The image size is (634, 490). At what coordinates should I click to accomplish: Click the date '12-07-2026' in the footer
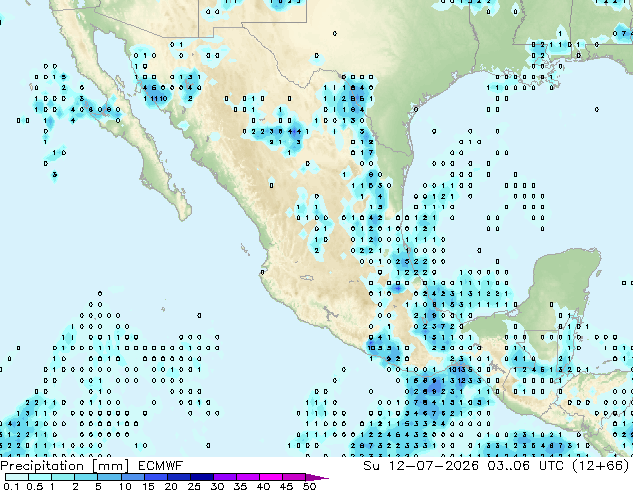[433, 466]
